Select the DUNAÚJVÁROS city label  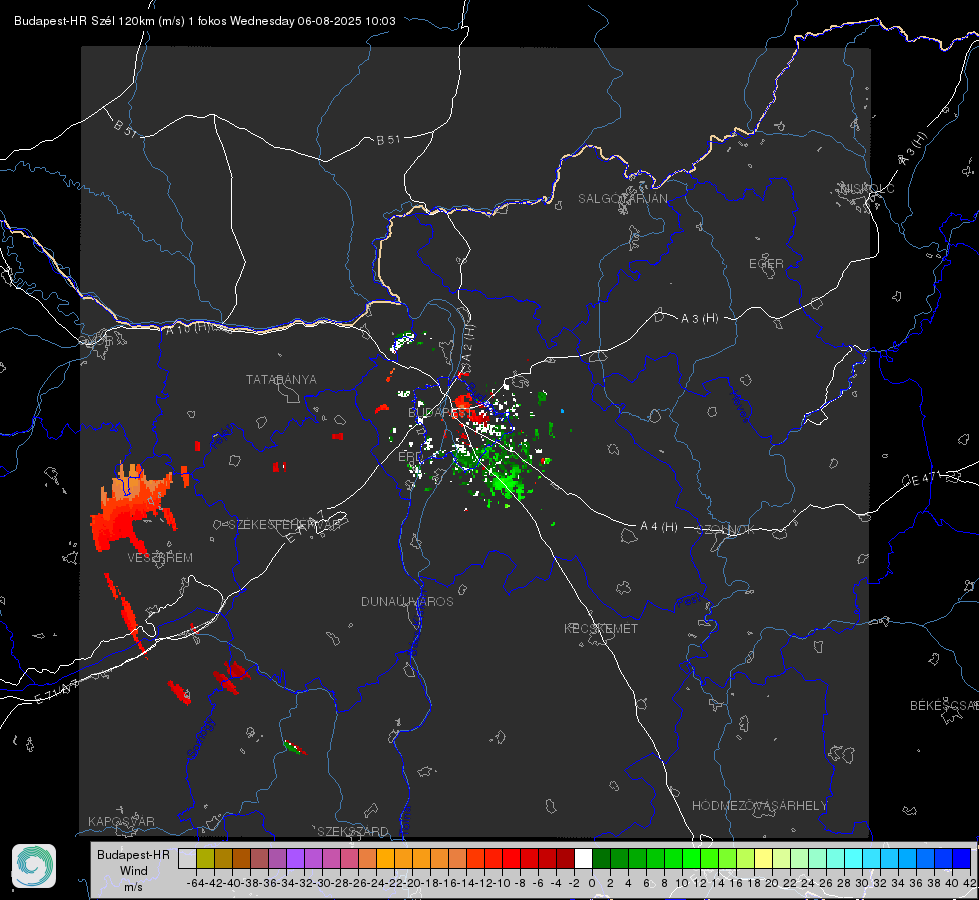[407, 601]
